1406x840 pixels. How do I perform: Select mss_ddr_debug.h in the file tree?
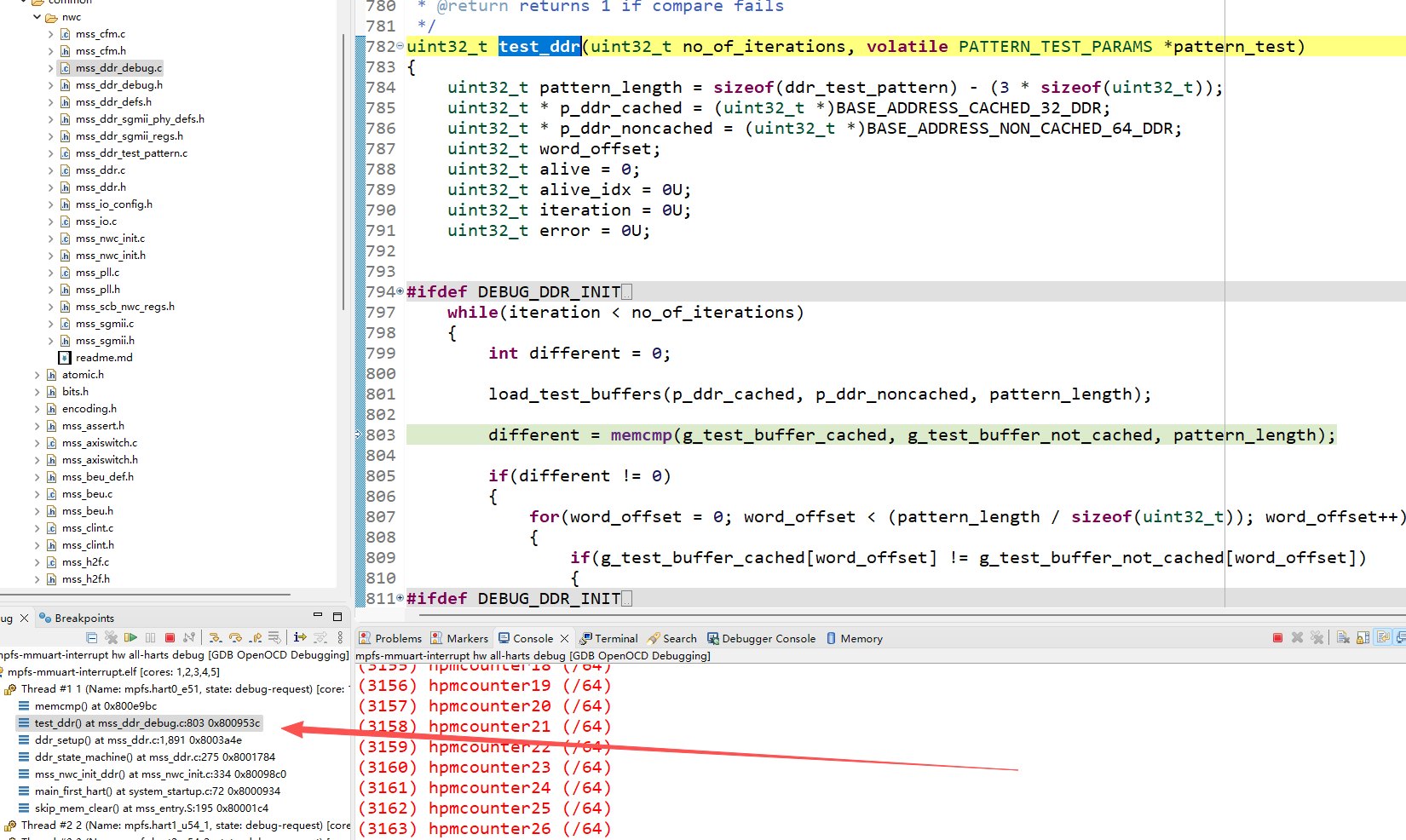click(x=118, y=85)
